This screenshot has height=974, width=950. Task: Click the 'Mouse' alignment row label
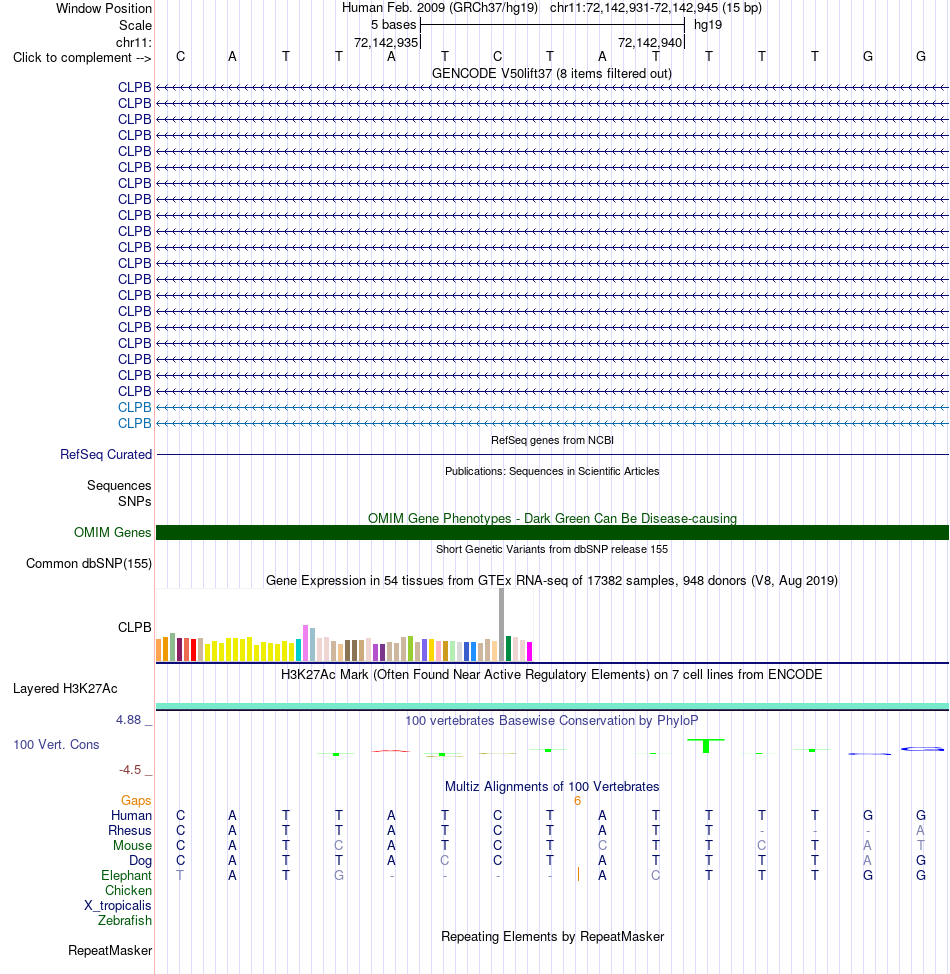click(132, 846)
